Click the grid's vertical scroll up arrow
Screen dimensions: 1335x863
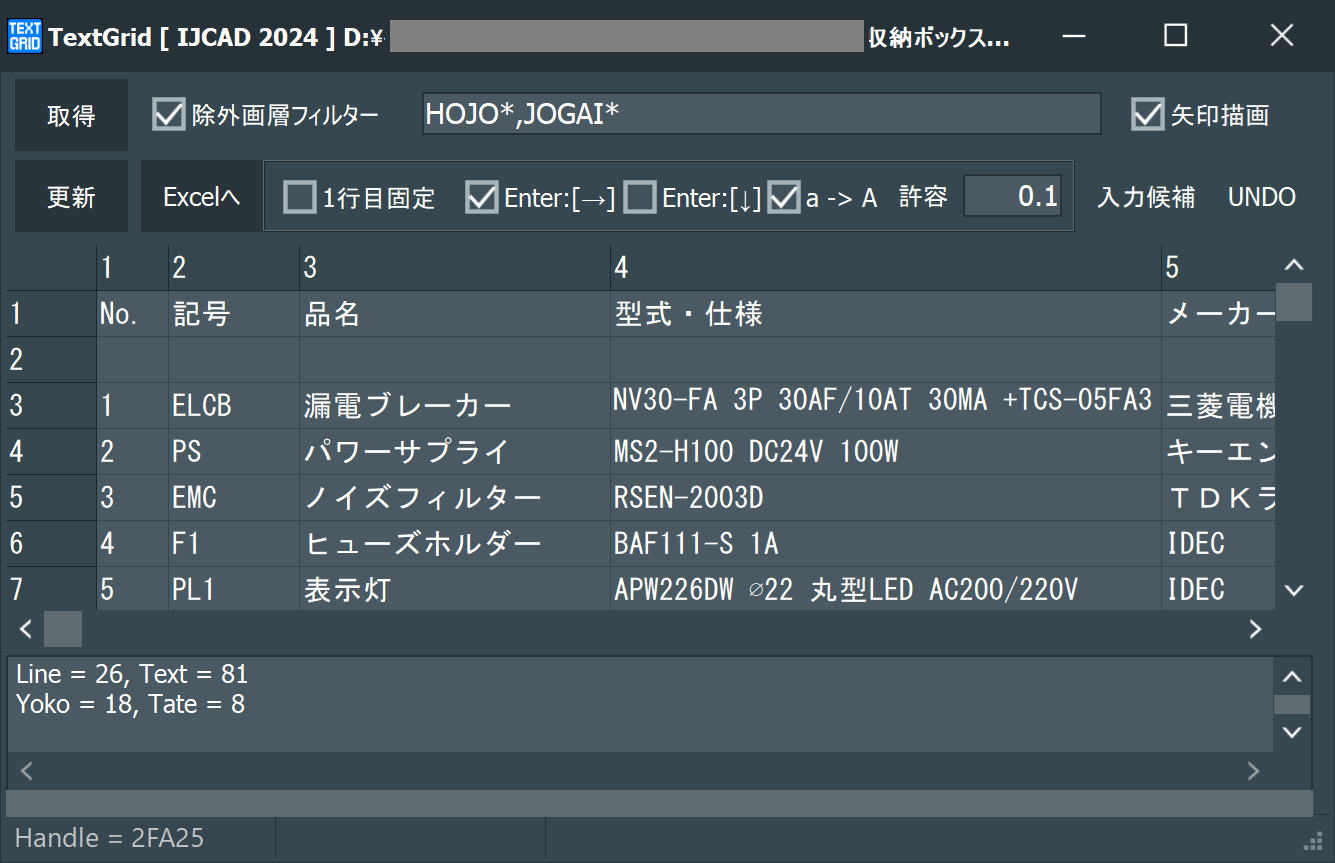[1294, 265]
